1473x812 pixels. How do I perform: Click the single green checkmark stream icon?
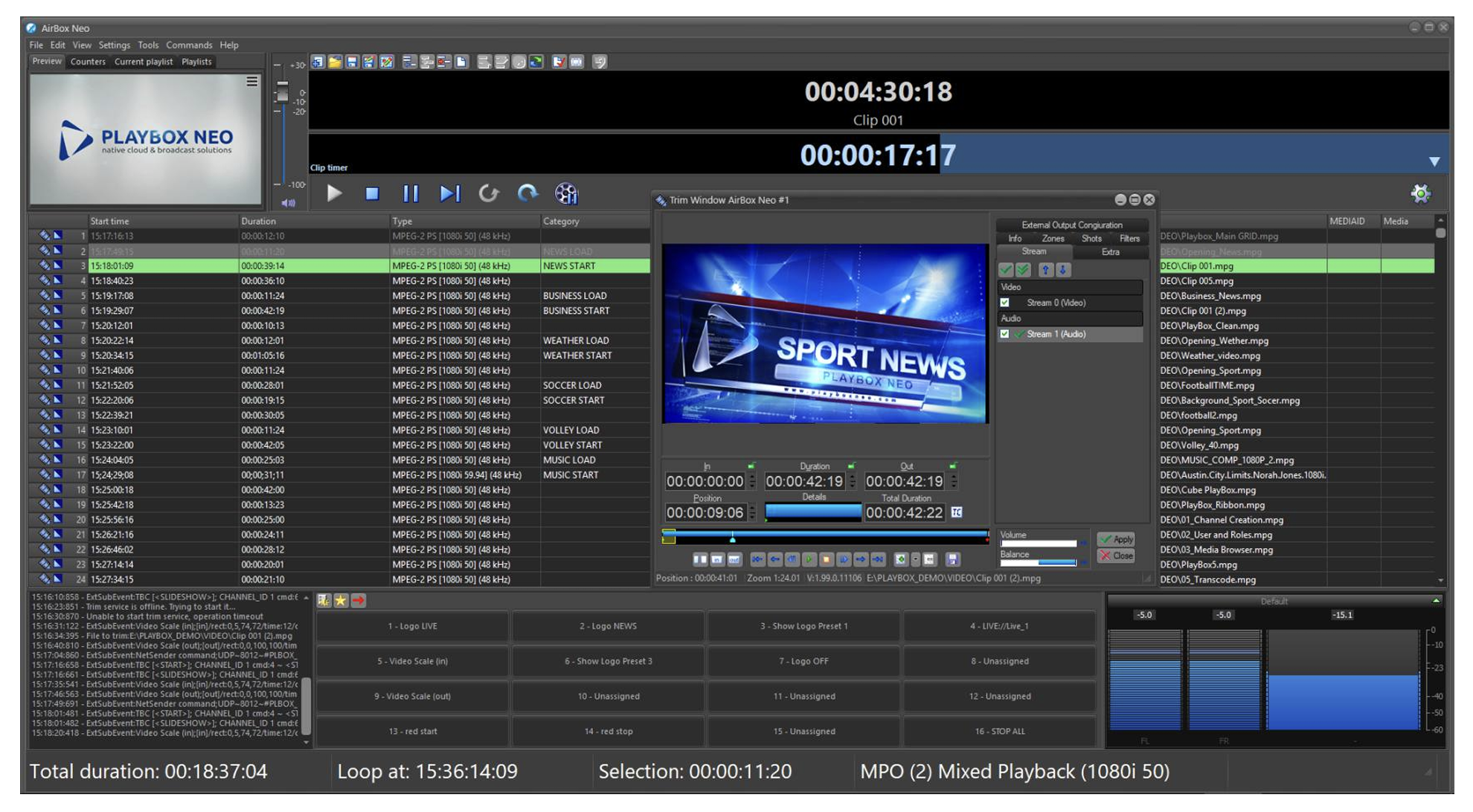pos(1006,270)
